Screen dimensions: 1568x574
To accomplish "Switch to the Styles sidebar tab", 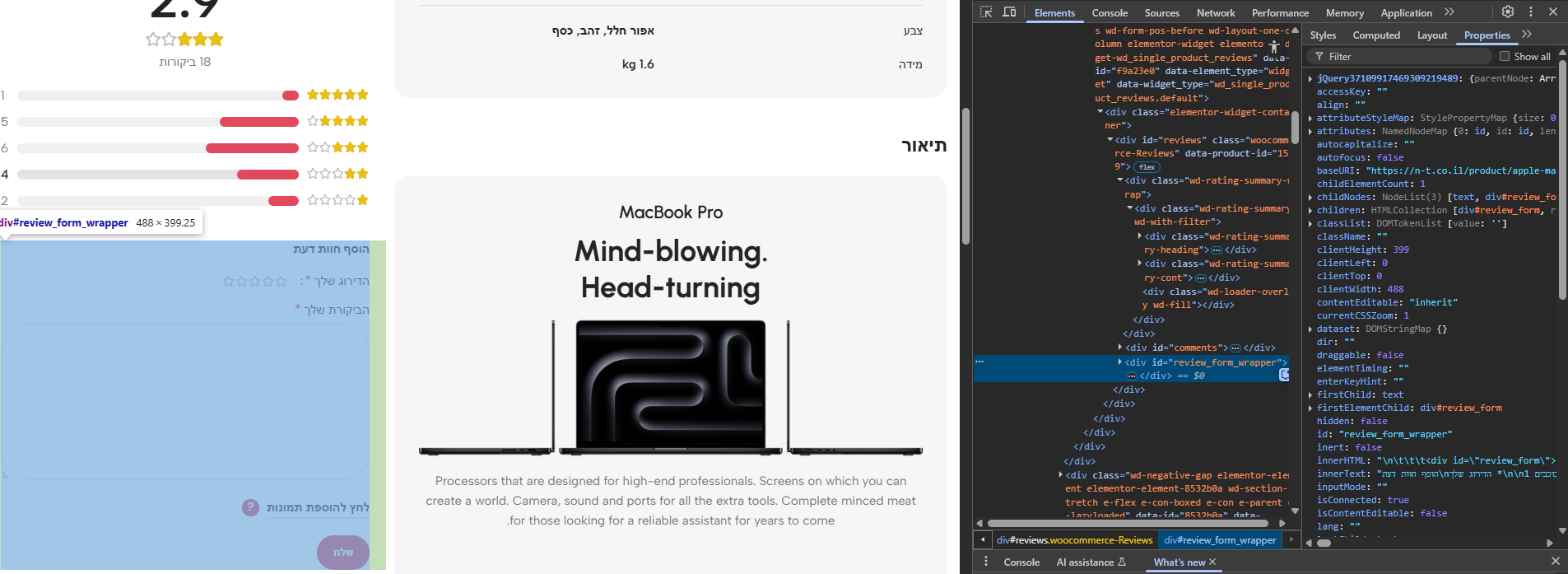I will coord(1323,35).
